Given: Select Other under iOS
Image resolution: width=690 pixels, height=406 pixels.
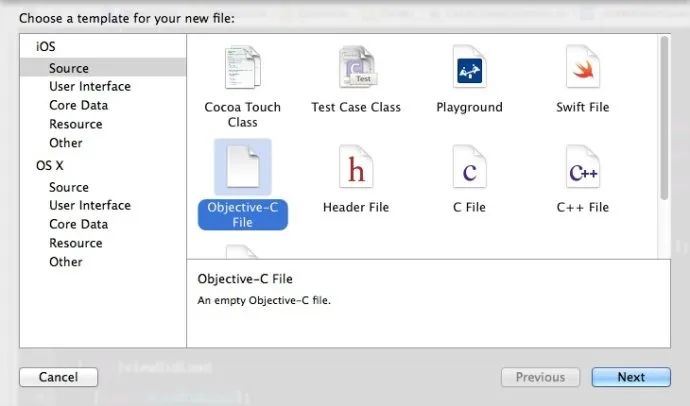Looking at the screenshot, I should point(66,143).
